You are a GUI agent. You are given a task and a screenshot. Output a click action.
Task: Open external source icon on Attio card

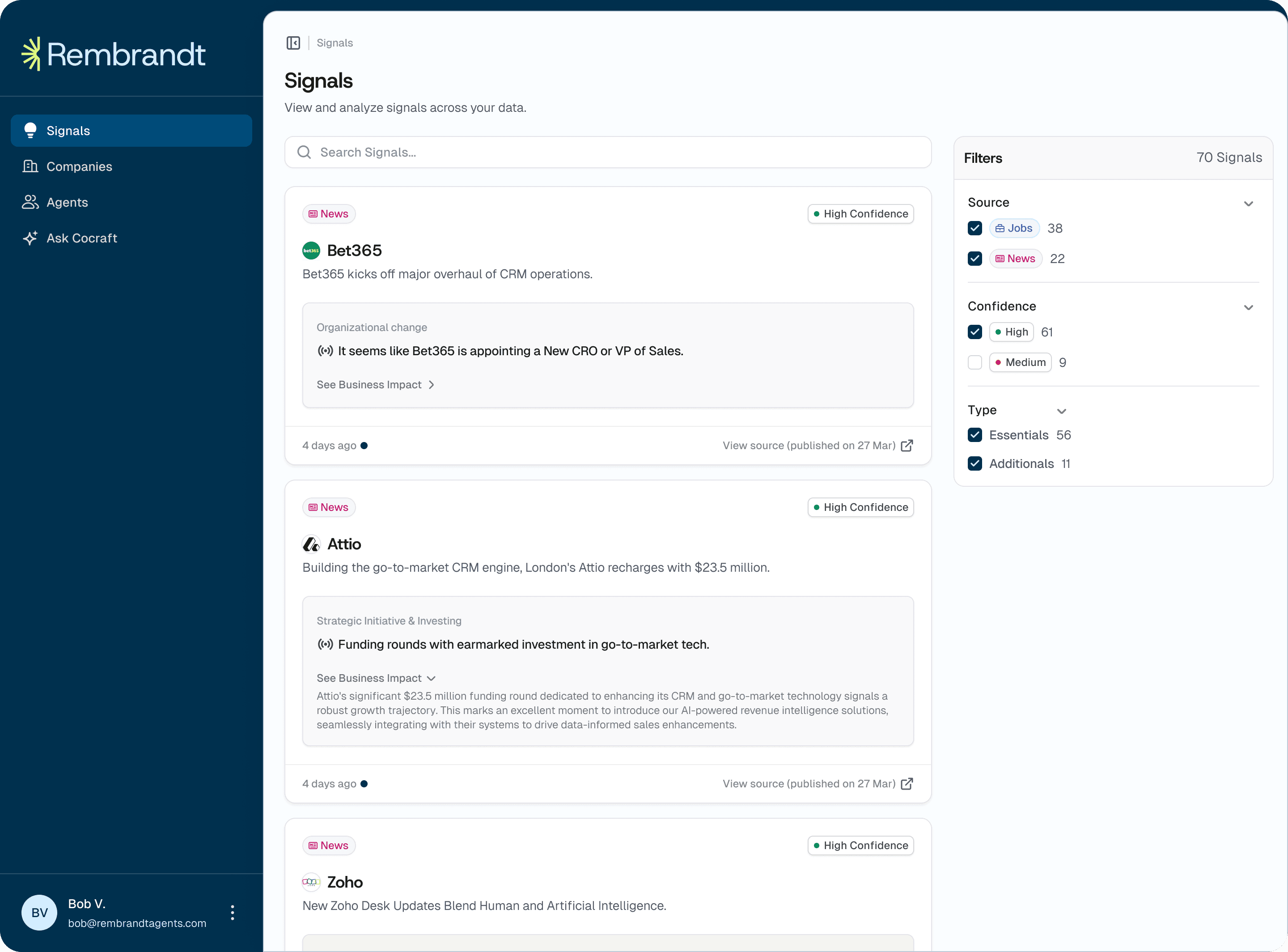(x=907, y=784)
